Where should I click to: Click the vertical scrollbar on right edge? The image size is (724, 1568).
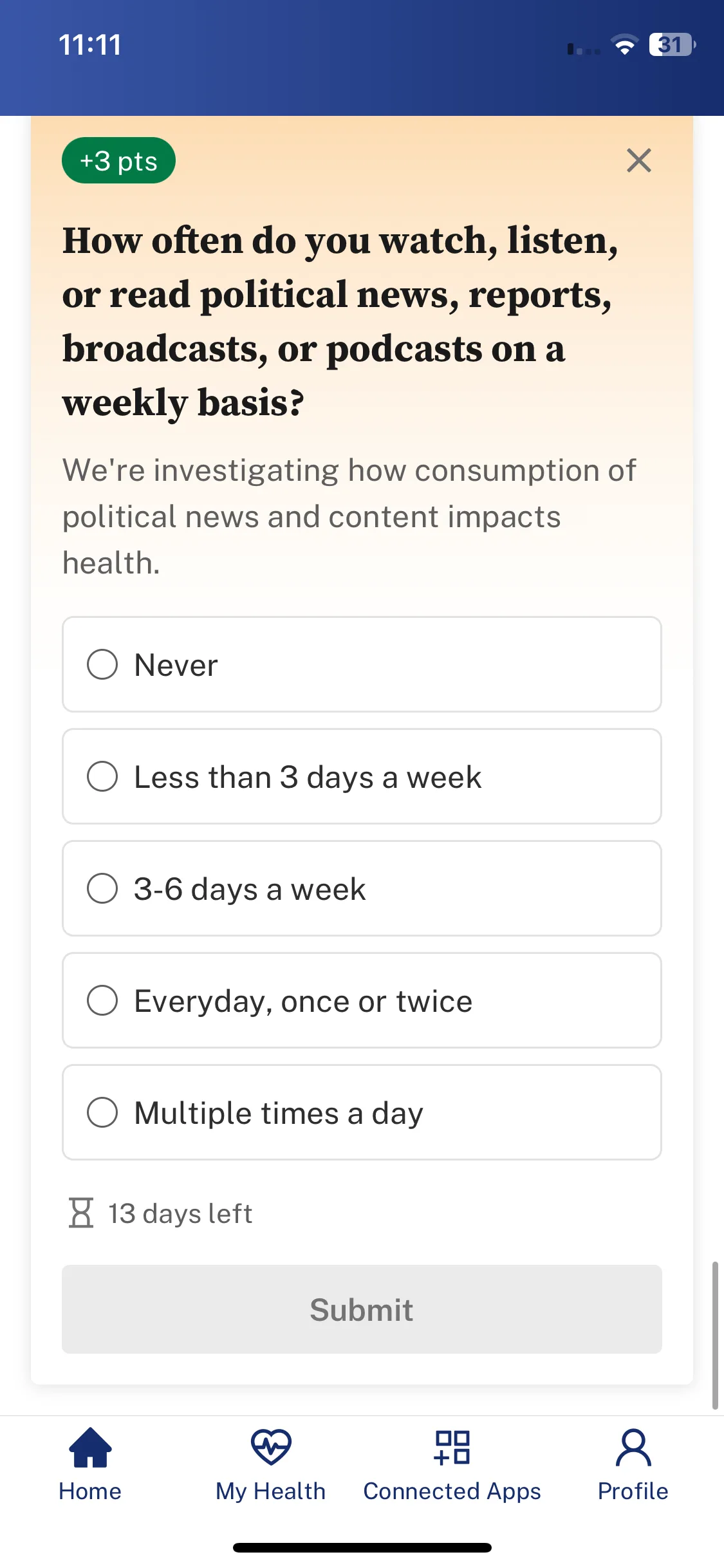715,1336
